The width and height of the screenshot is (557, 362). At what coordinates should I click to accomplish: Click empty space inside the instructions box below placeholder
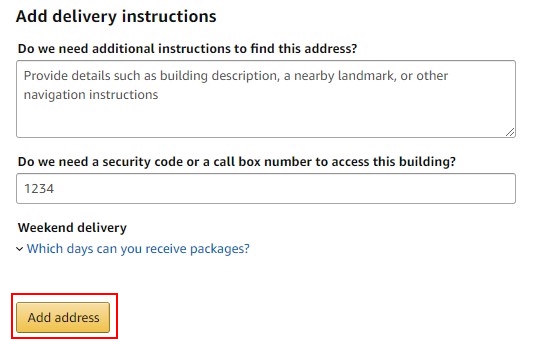click(x=266, y=119)
